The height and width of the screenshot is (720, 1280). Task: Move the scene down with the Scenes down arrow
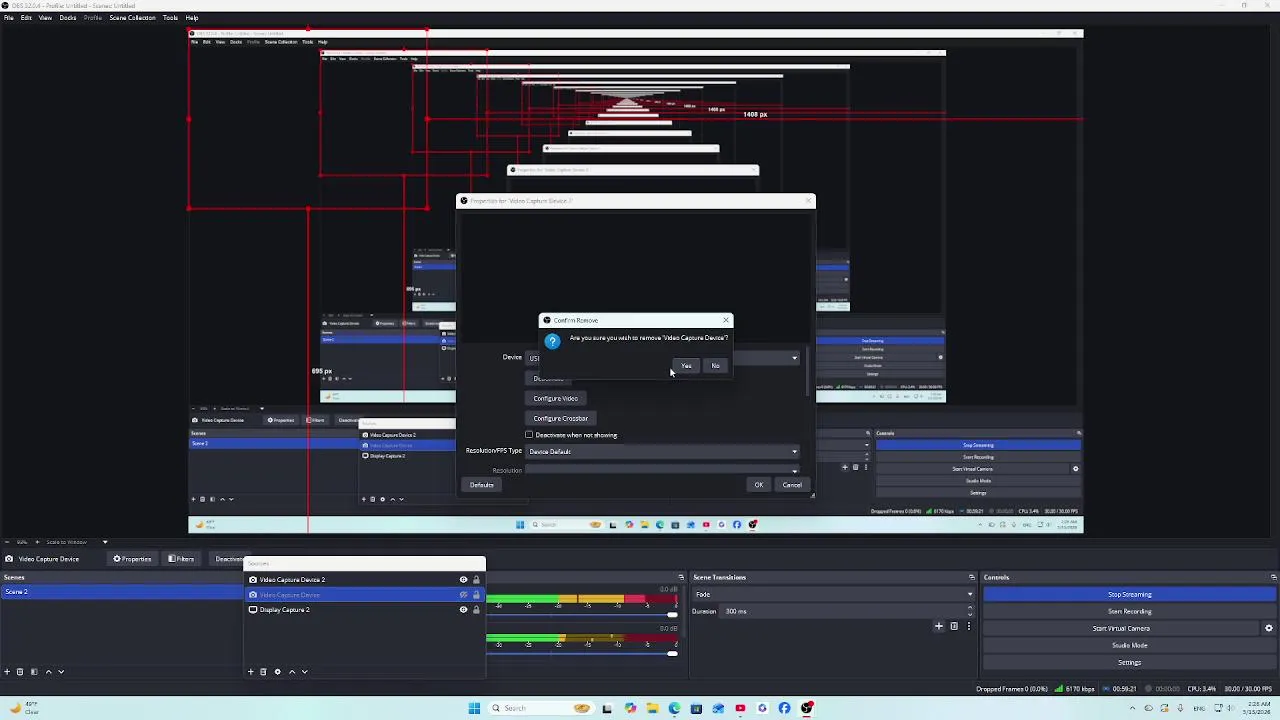click(61, 672)
